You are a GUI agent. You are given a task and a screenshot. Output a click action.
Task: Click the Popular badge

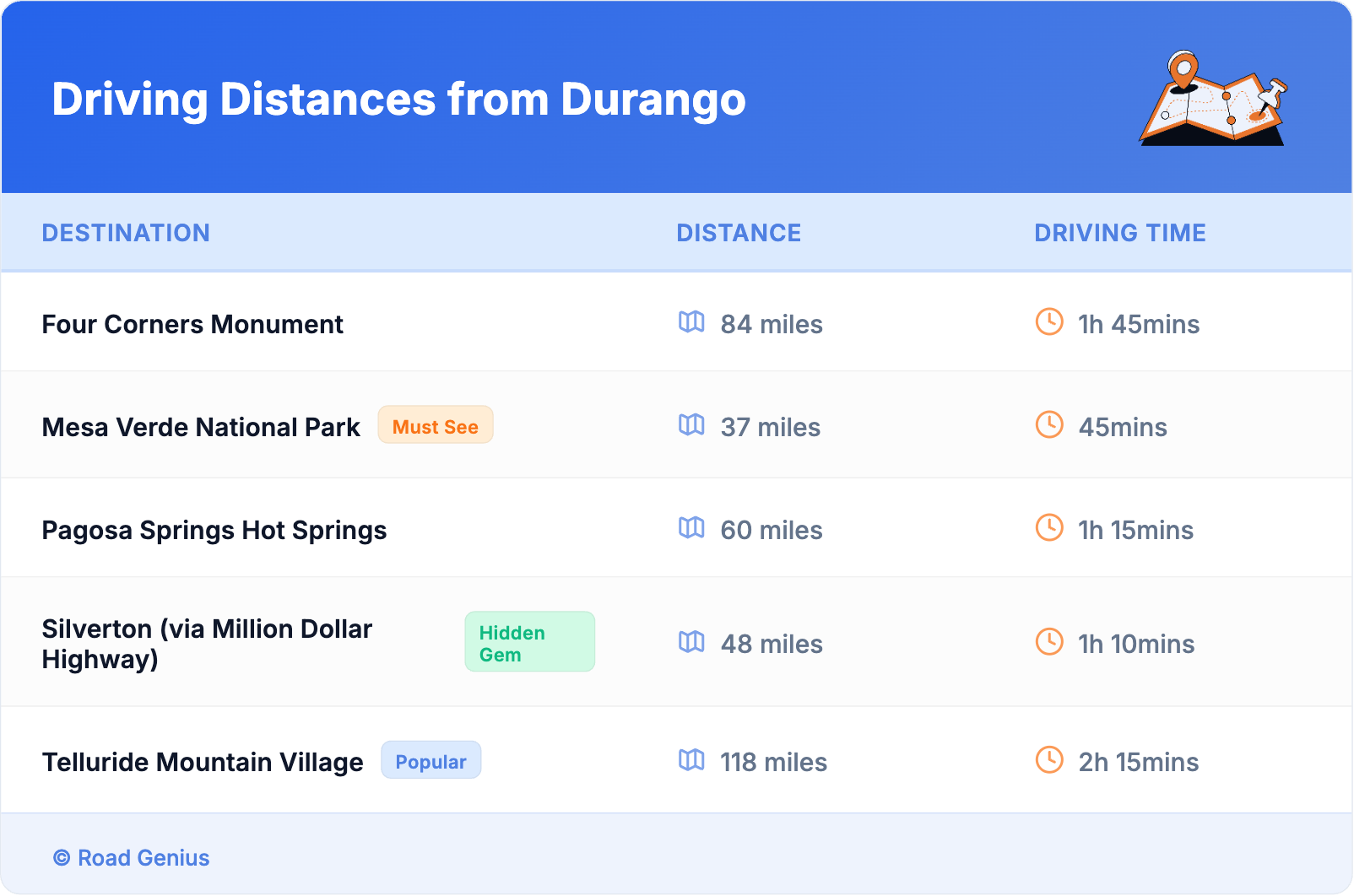(431, 761)
